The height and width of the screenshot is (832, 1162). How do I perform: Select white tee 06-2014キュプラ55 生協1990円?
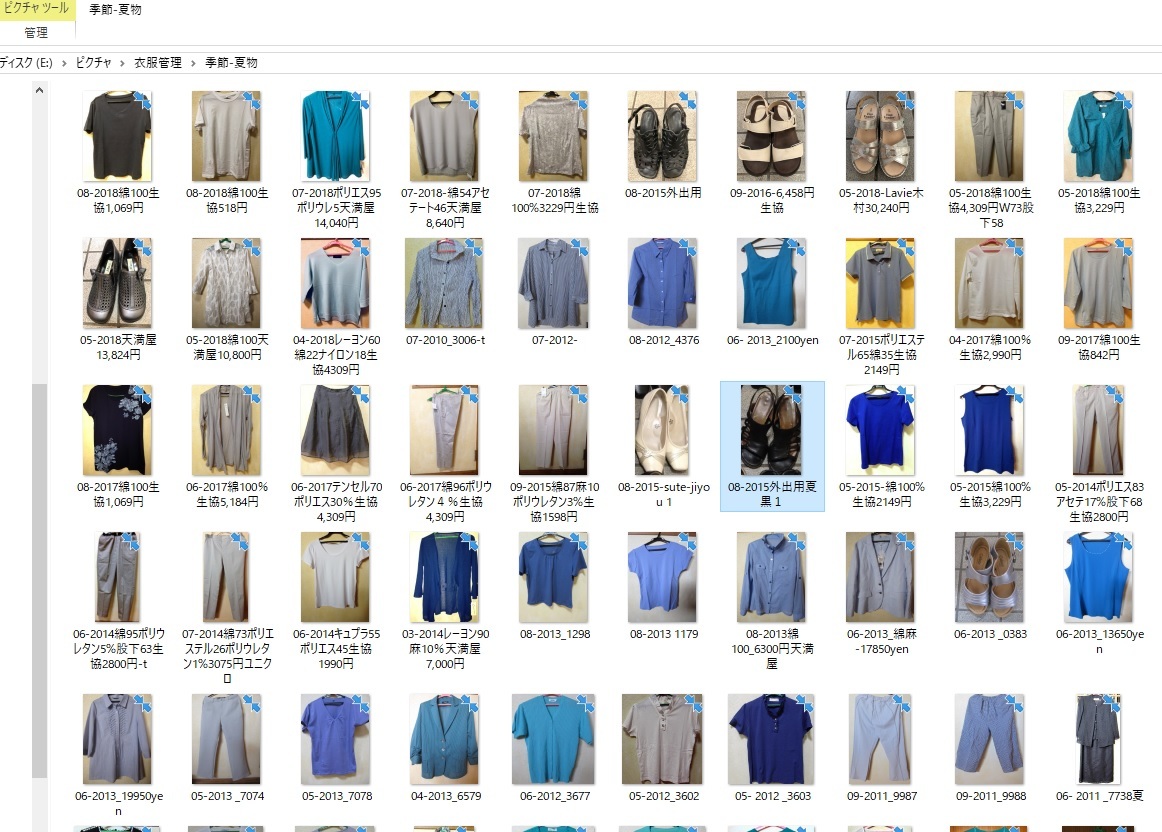[x=336, y=576]
